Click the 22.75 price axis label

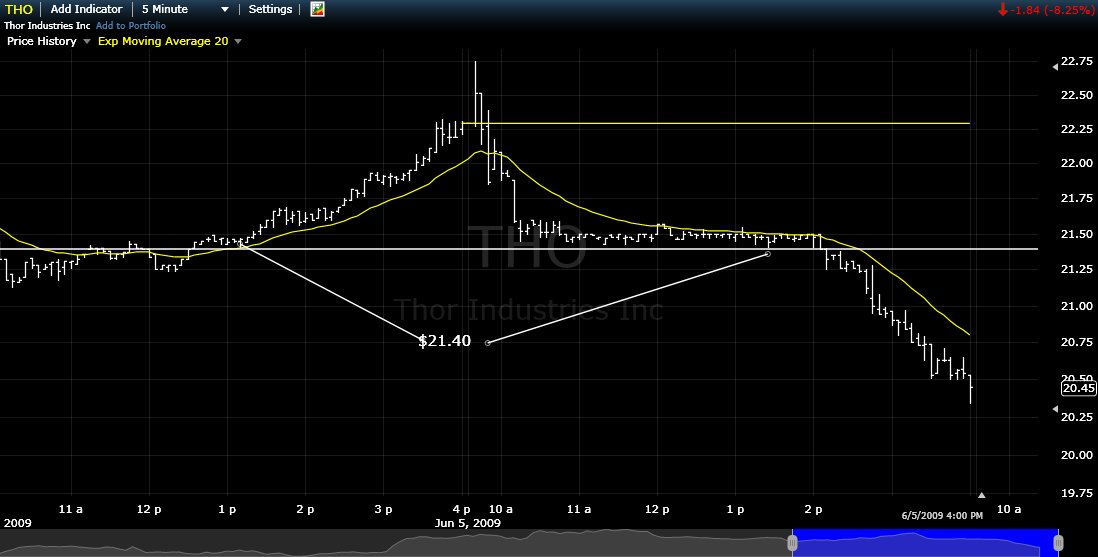pyautogui.click(x=1077, y=61)
